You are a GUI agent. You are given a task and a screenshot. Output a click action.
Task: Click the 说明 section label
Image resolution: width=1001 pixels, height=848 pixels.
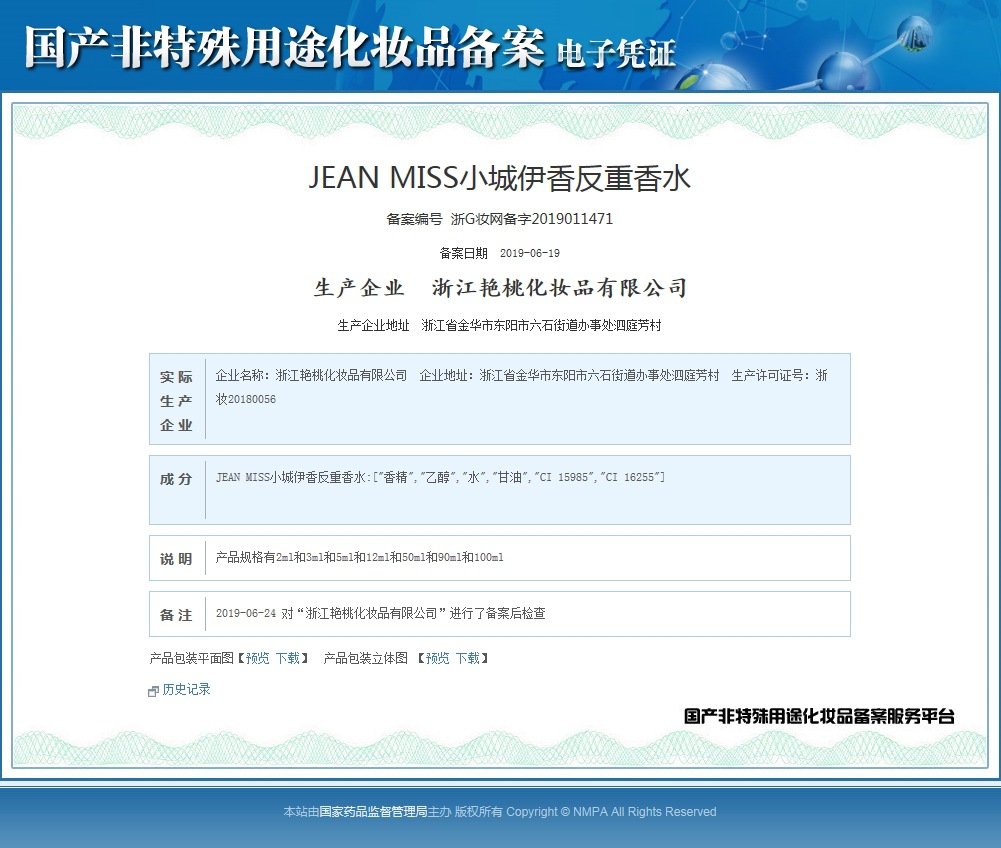pos(176,559)
